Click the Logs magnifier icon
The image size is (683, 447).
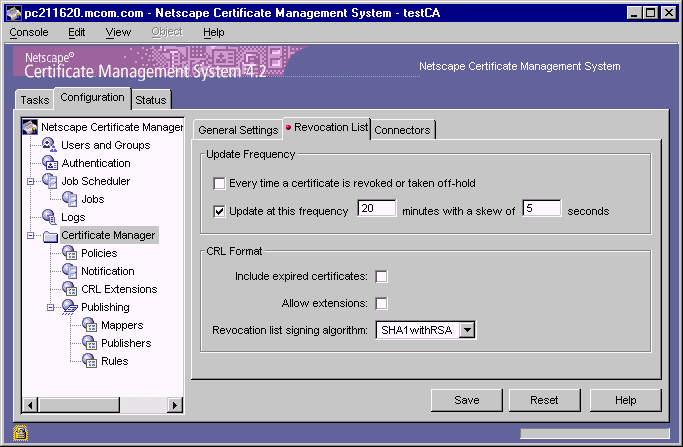[49, 217]
